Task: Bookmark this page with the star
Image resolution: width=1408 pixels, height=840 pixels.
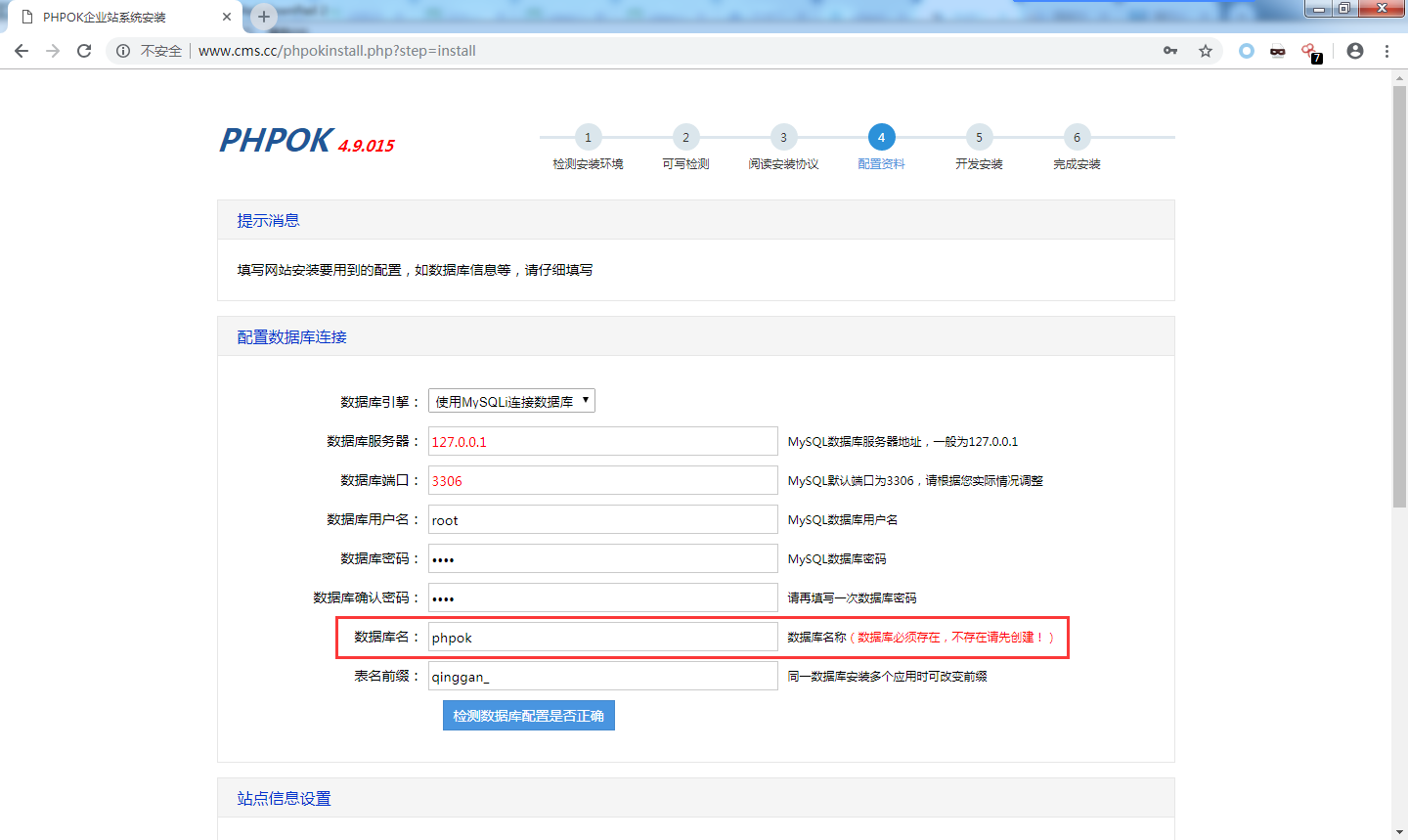Action: pos(1206,51)
